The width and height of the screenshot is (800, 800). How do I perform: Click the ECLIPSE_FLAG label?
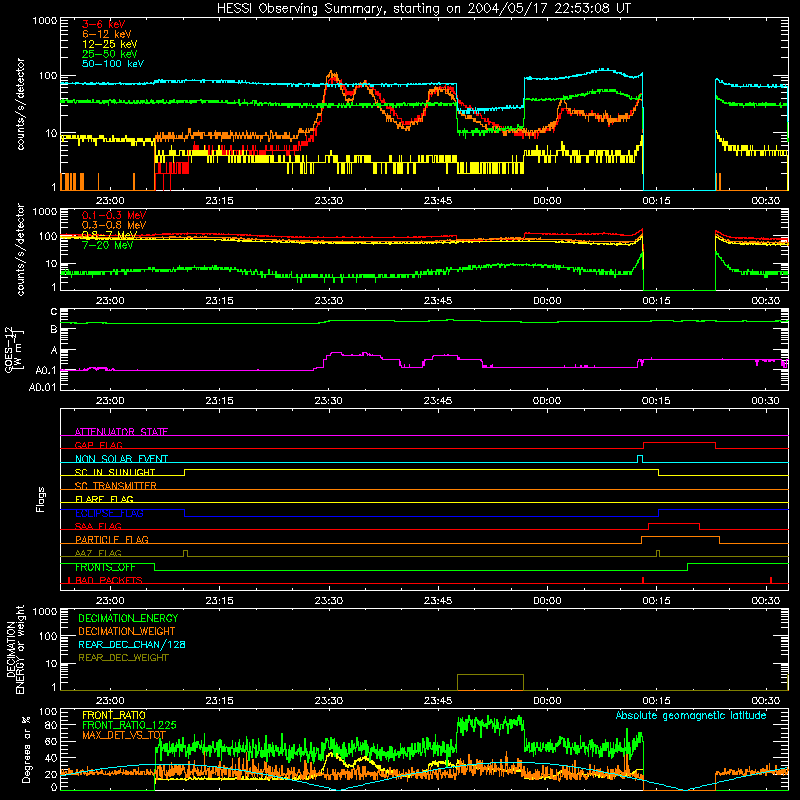point(109,513)
